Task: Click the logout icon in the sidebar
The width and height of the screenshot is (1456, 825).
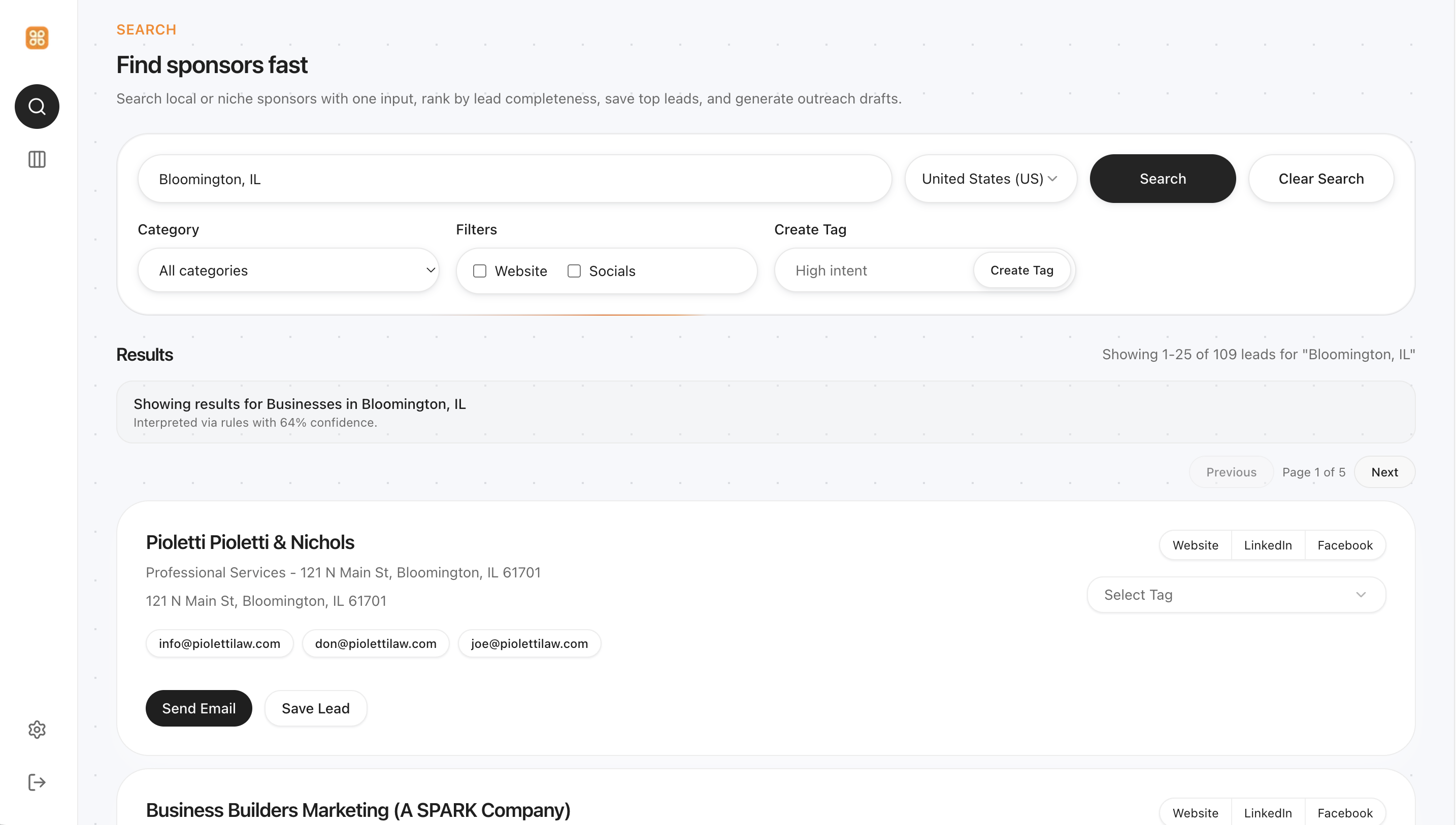Action: [37, 782]
